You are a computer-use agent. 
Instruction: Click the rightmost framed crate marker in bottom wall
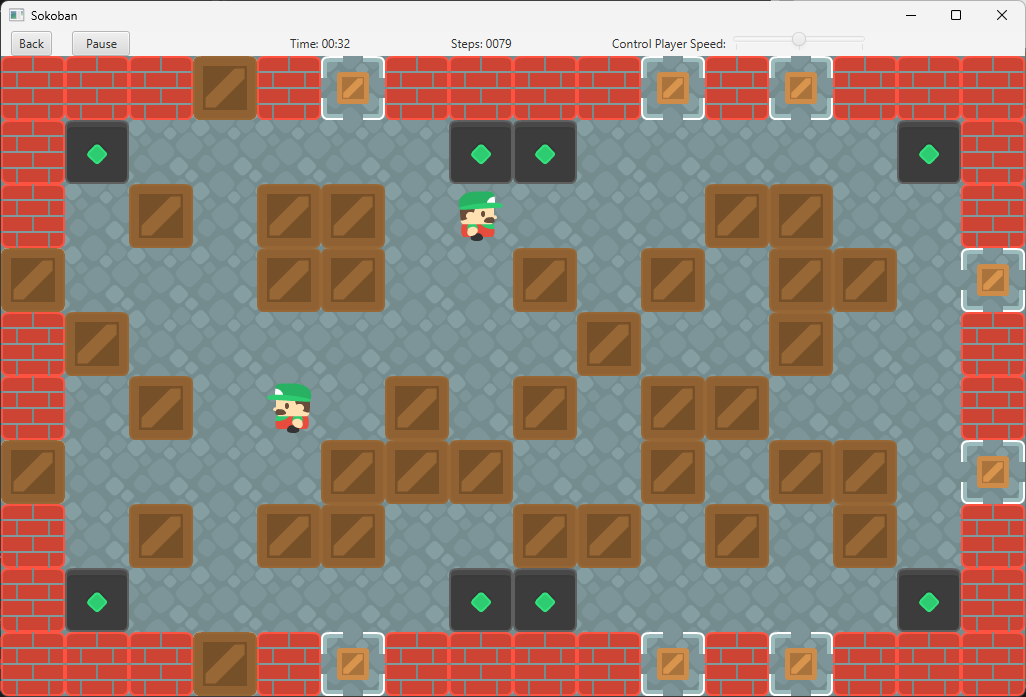(x=801, y=664)
